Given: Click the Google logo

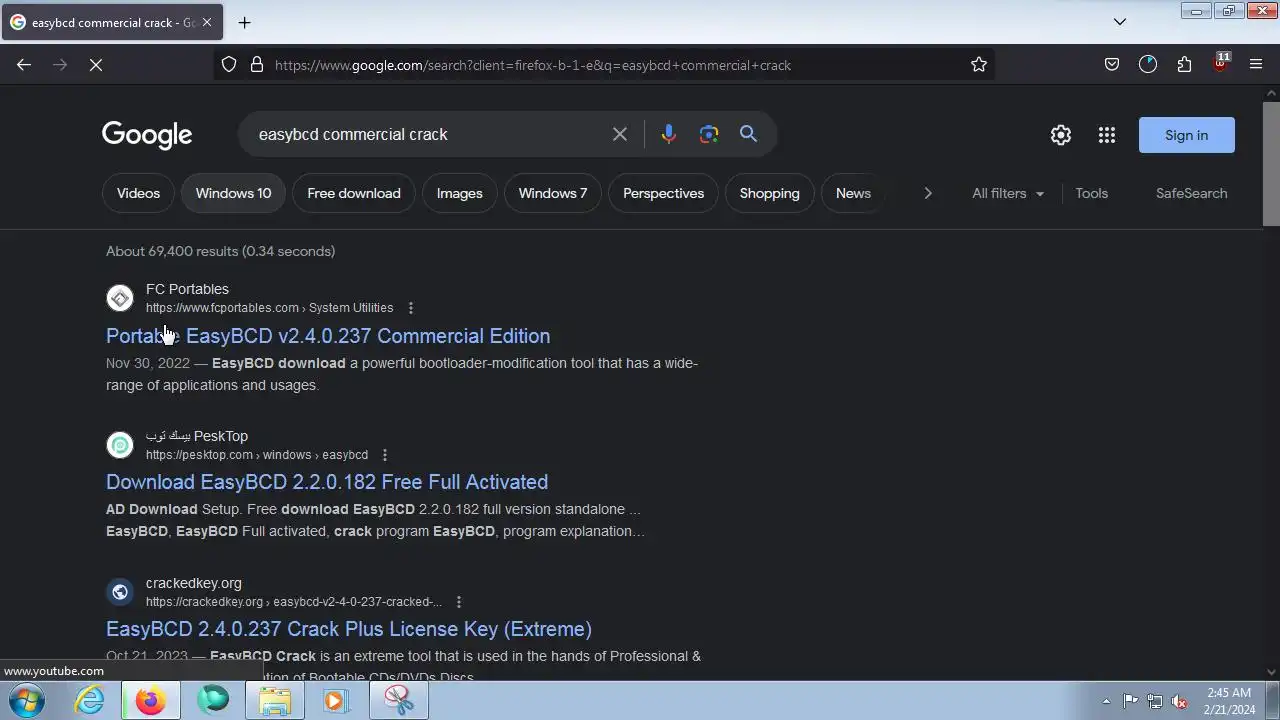Looking at the screenshot, I should coord(147,135).
